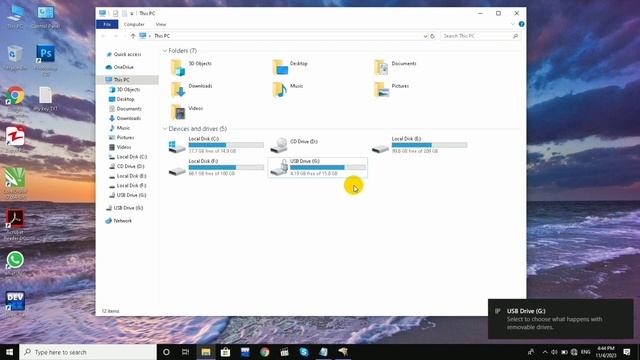Select Pictures in navigation pane

point(122,138)
